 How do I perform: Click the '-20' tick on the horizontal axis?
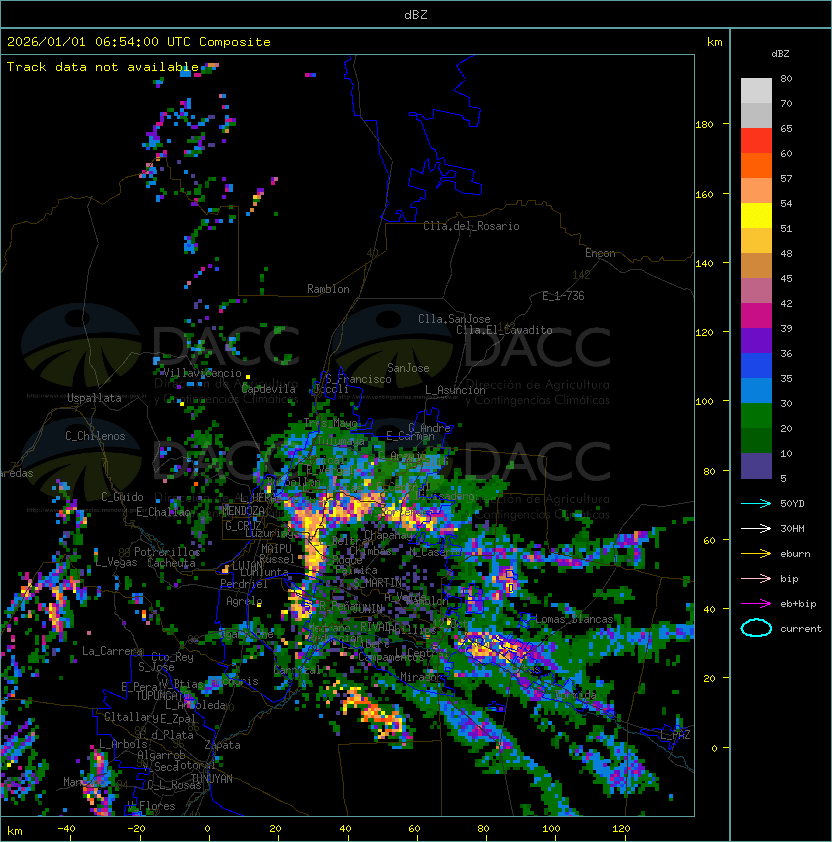(136, 829)
